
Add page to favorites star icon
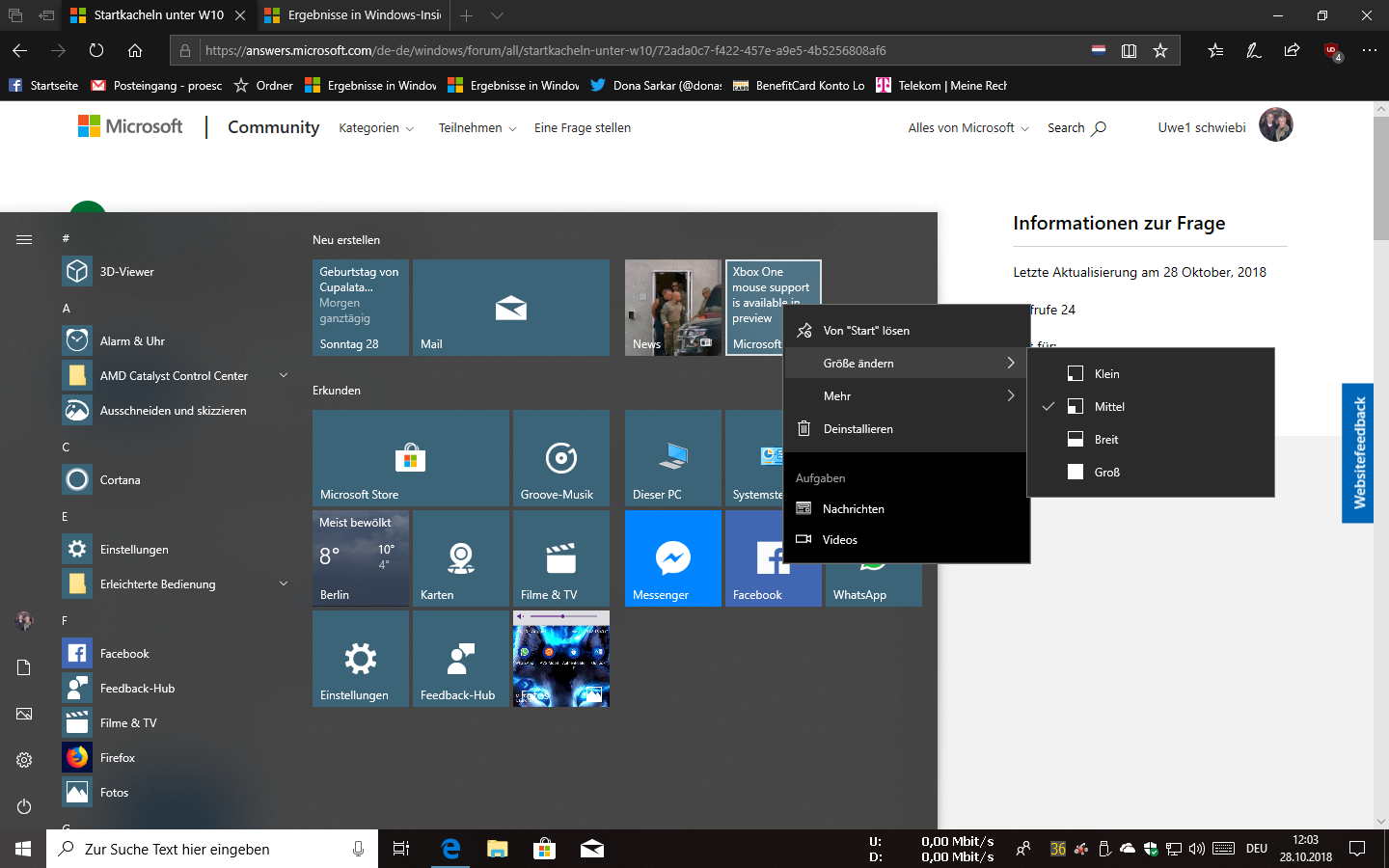1160,50
